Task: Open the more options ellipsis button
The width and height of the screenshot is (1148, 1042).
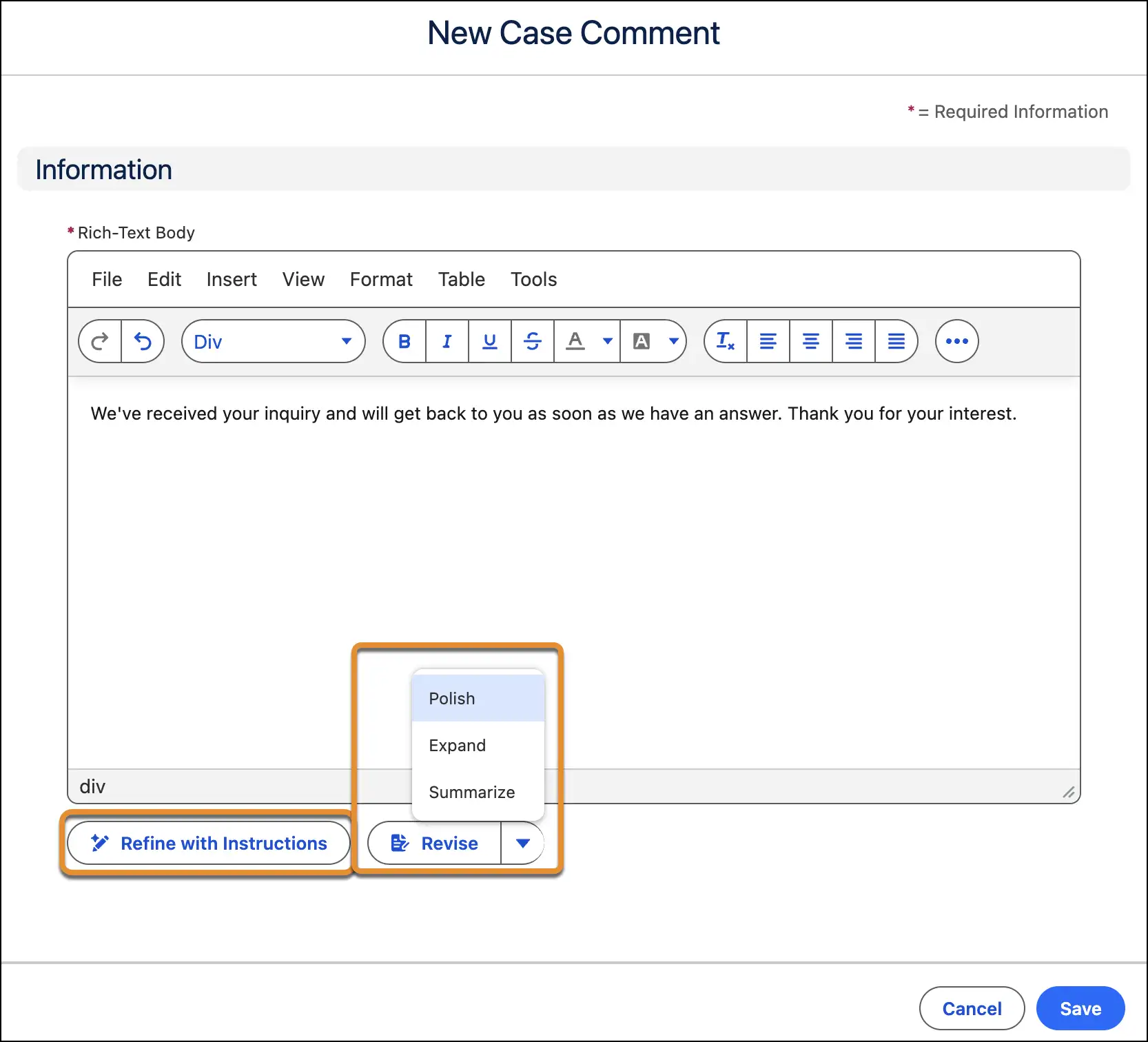Action: tap(957, 341)
